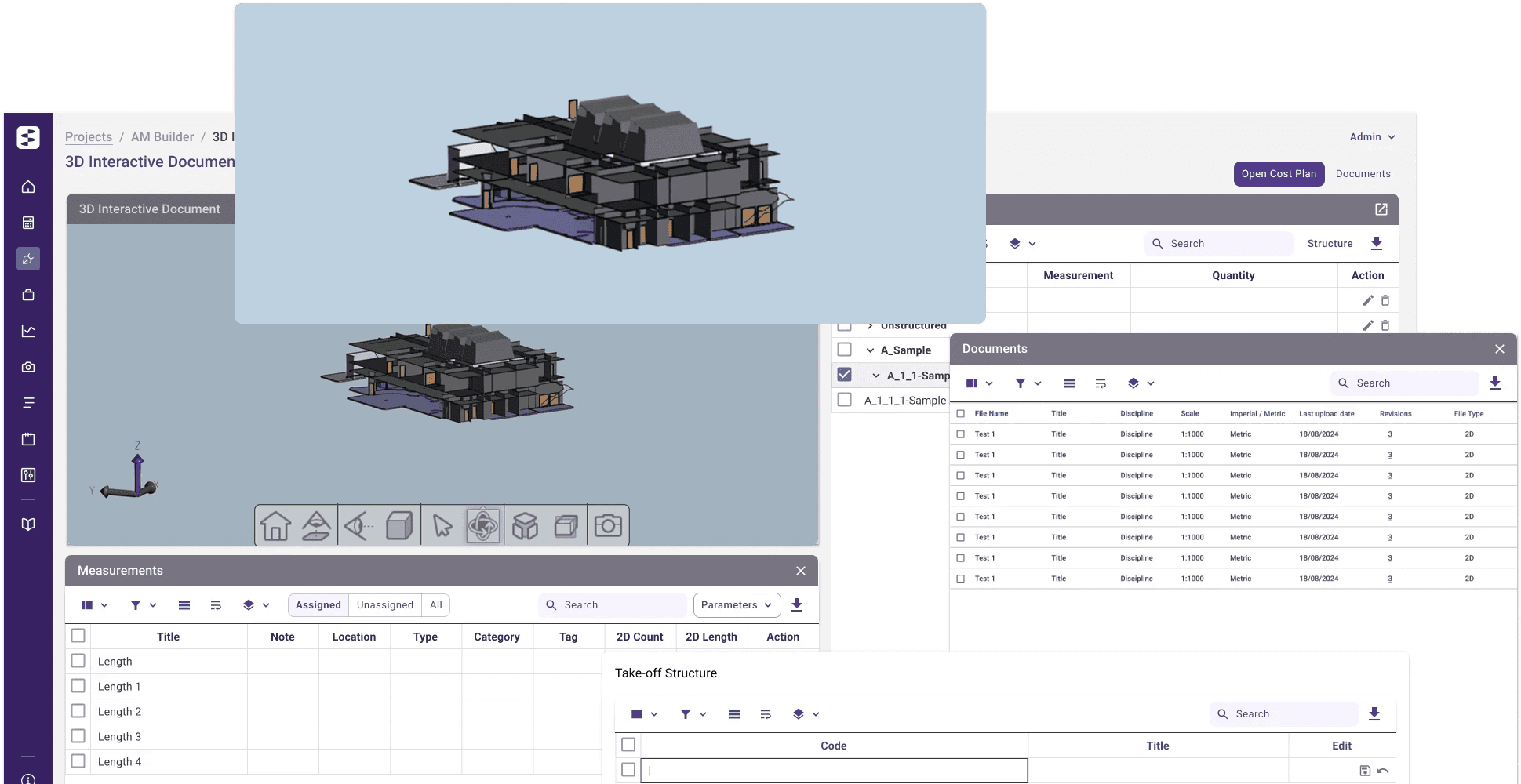Choose the arrow select tool in 3D viewer
1521x784 pixels.
tap(442, 525)
